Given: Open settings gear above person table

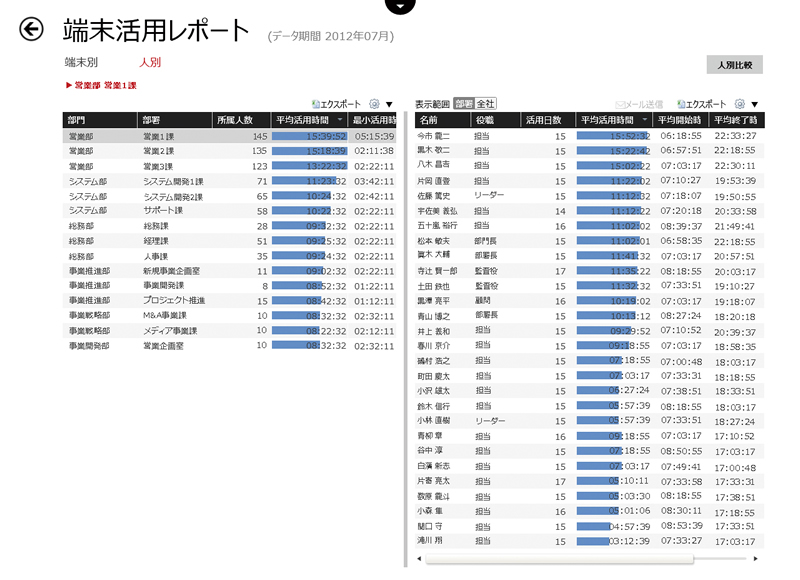Looking at the screenshot, I should 740,104.
